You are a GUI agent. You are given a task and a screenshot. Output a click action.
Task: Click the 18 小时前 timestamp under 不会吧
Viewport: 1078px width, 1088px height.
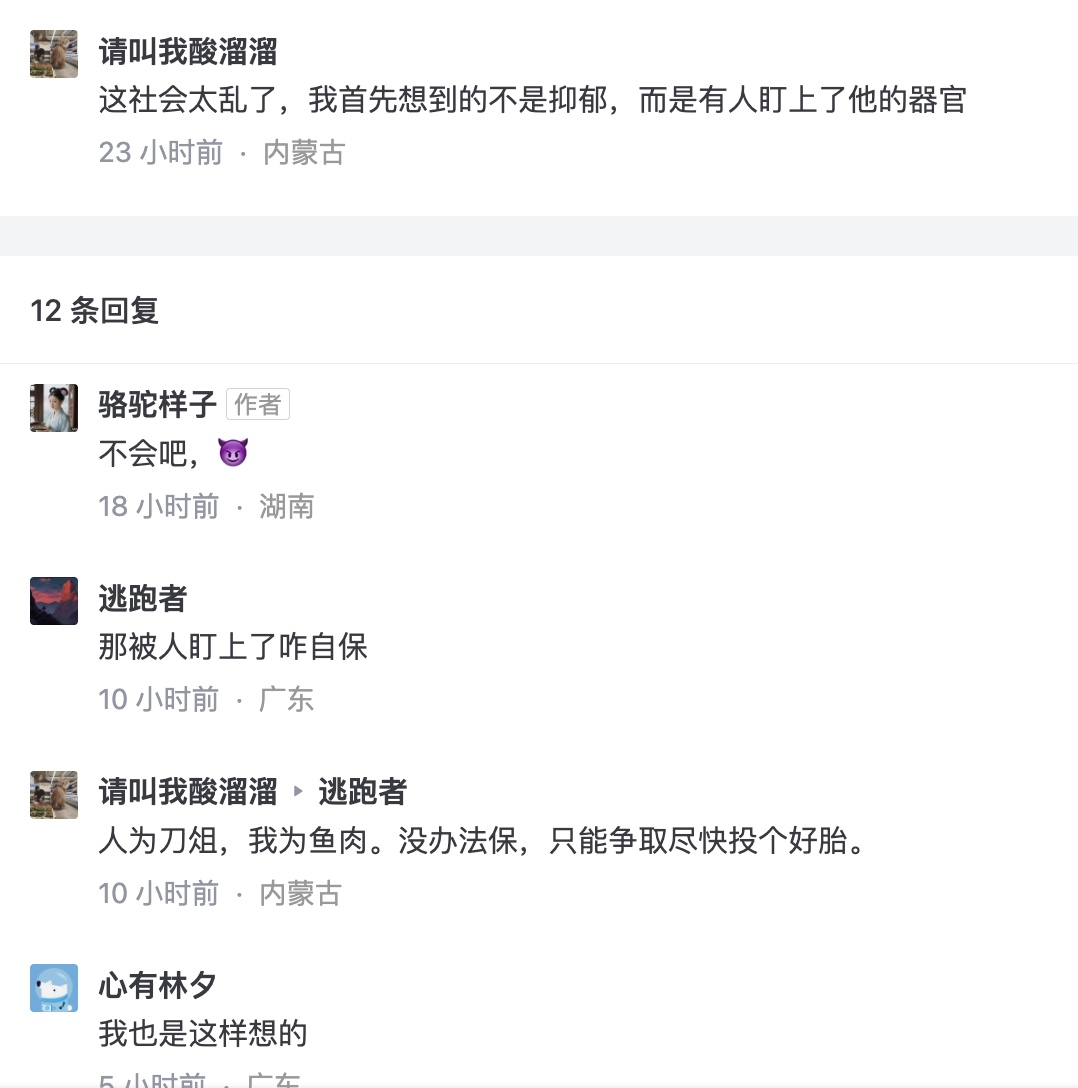158,506
